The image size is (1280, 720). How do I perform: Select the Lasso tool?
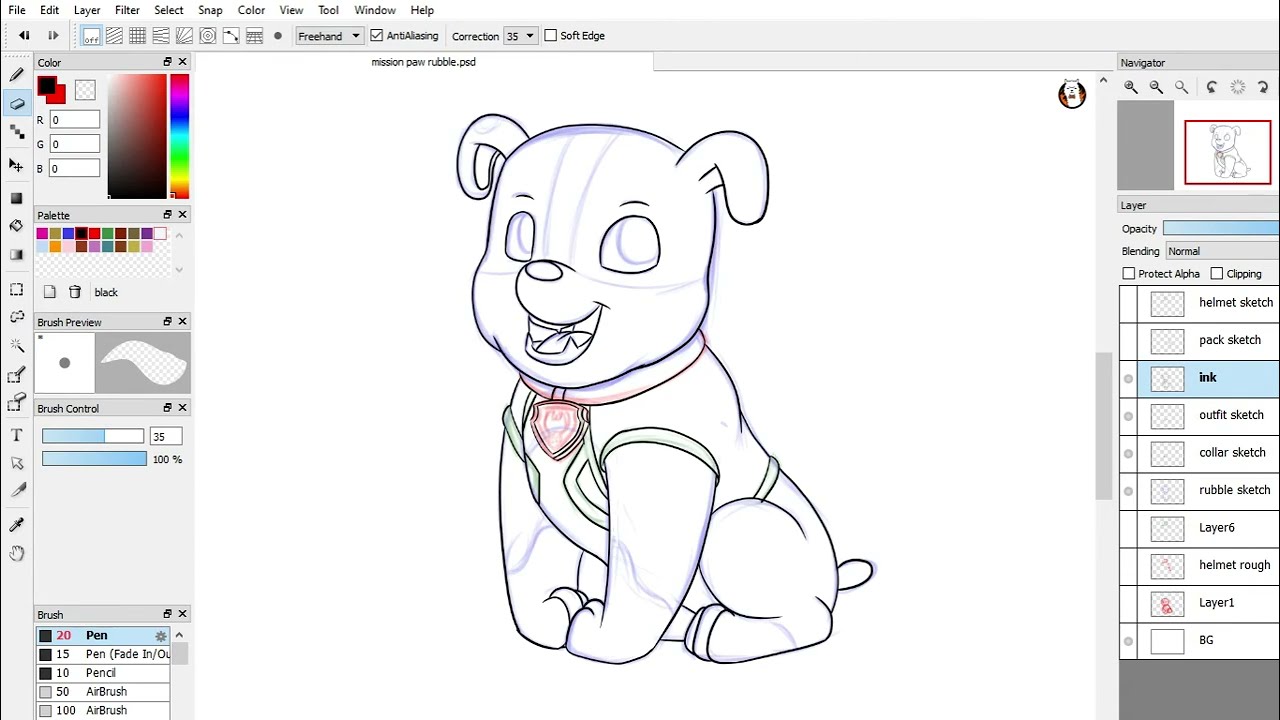pos(16,317)
